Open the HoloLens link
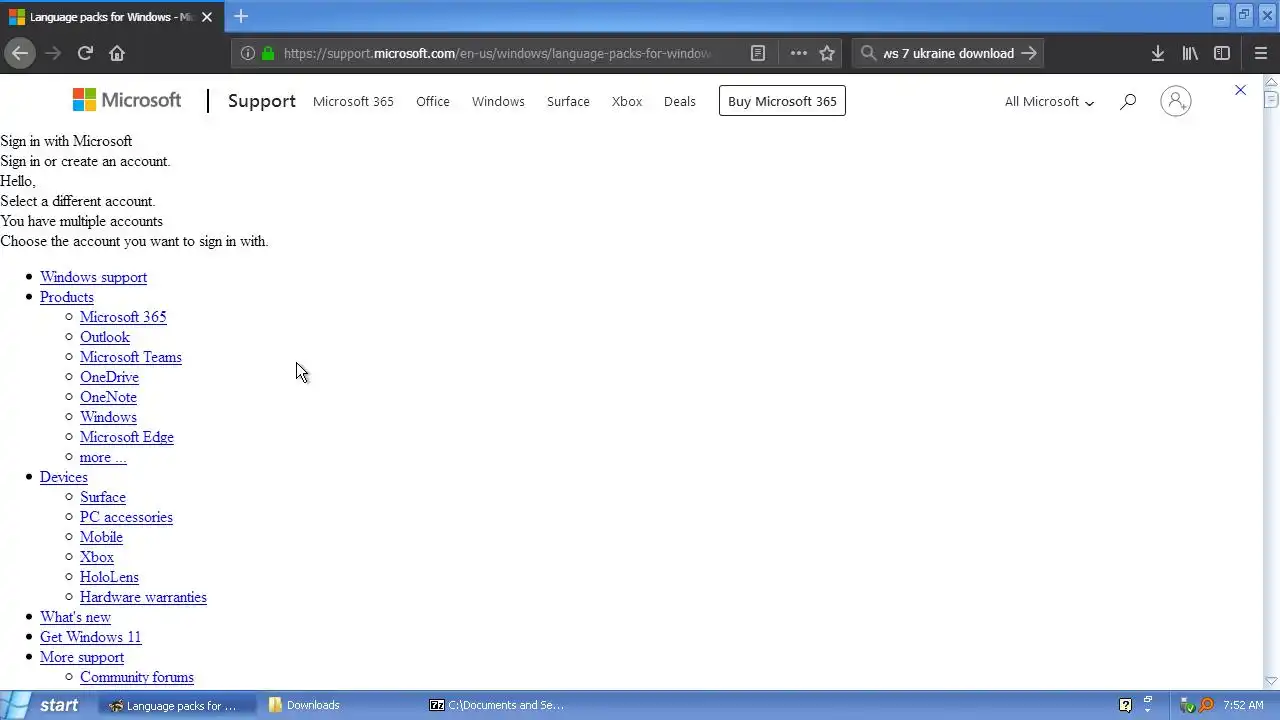The image size is (1280, 720). pos(109,577)
